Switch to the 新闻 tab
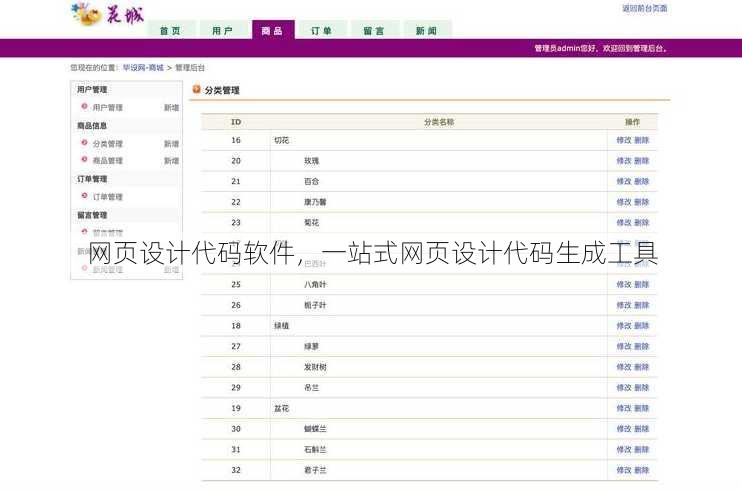 pyautogui.click(x=426, y=30)
